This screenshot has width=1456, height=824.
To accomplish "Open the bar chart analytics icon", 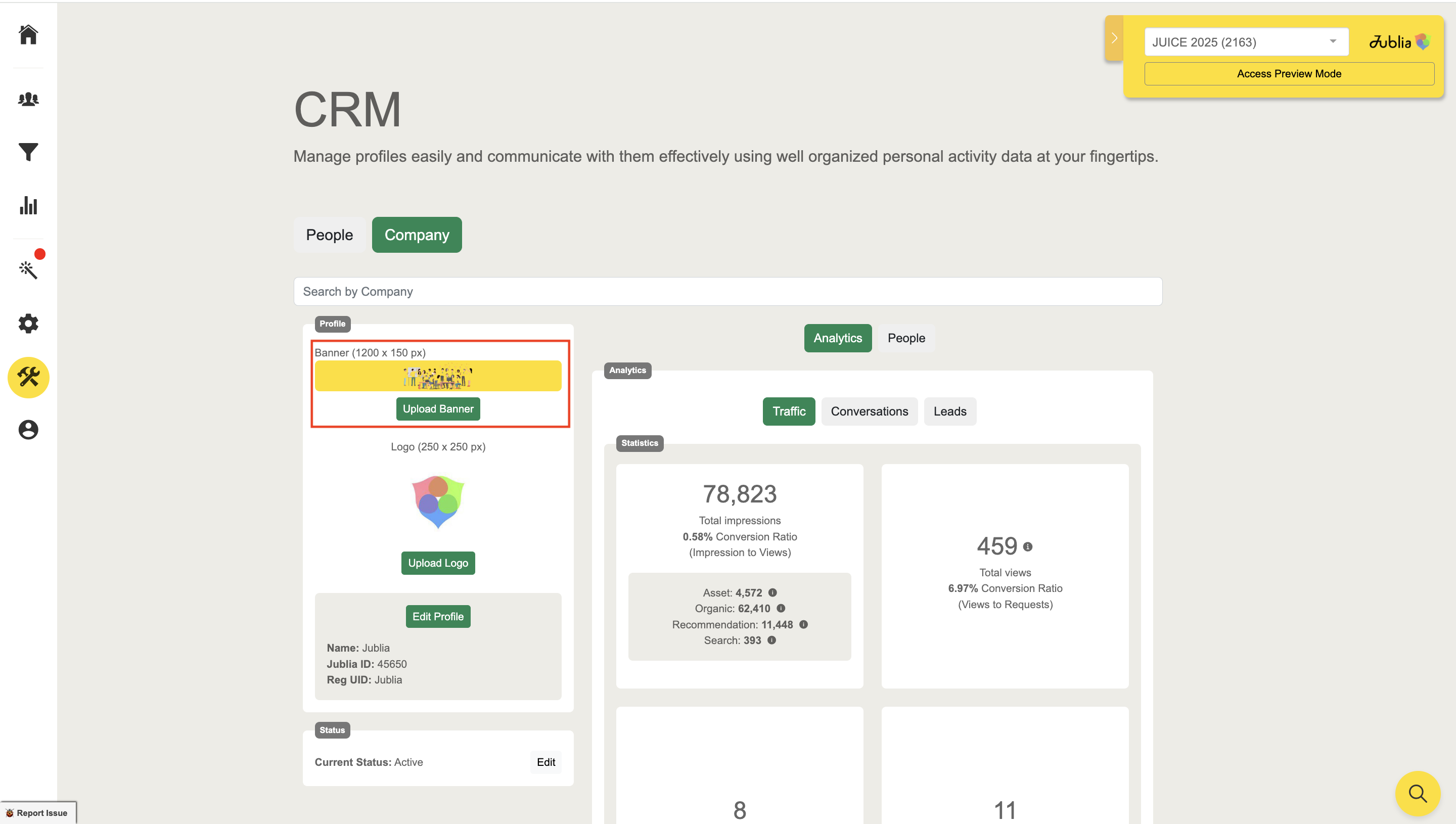I will point(28,205).
